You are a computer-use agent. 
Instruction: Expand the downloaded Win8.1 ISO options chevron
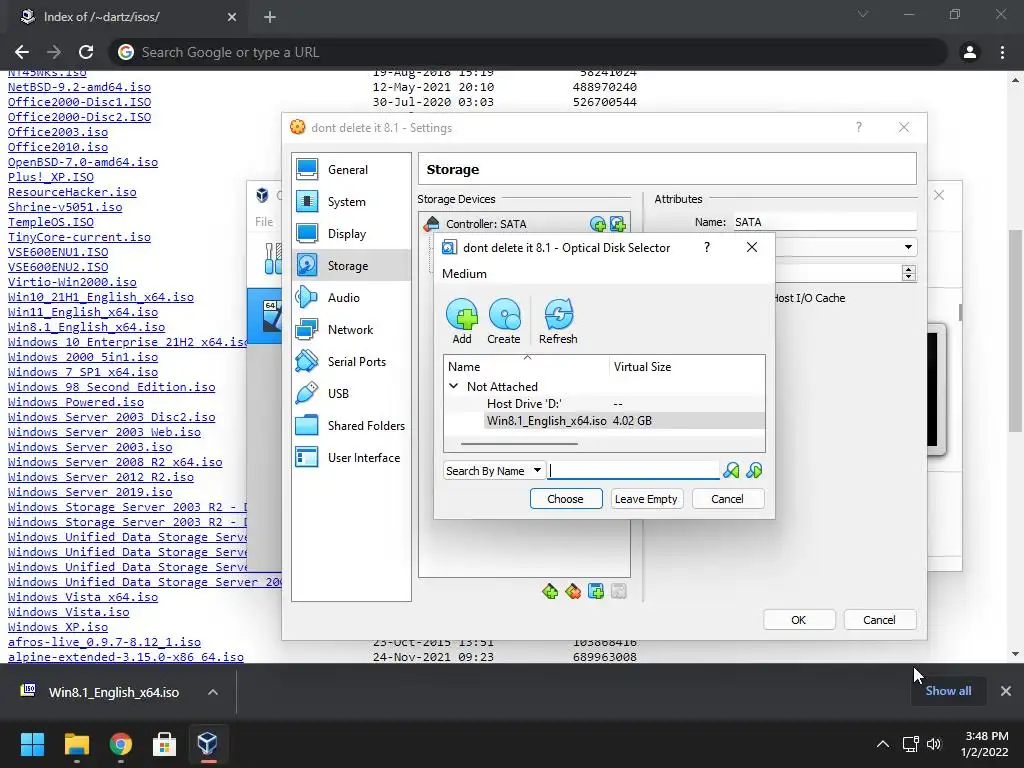(x=213, y=692)
